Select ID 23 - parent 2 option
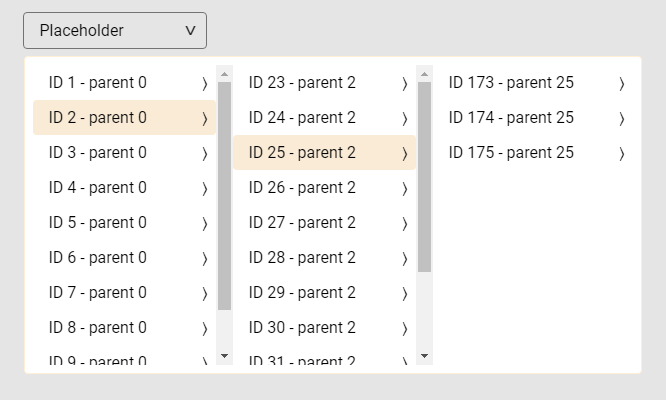The image size is (666, 400). [302, 83]
